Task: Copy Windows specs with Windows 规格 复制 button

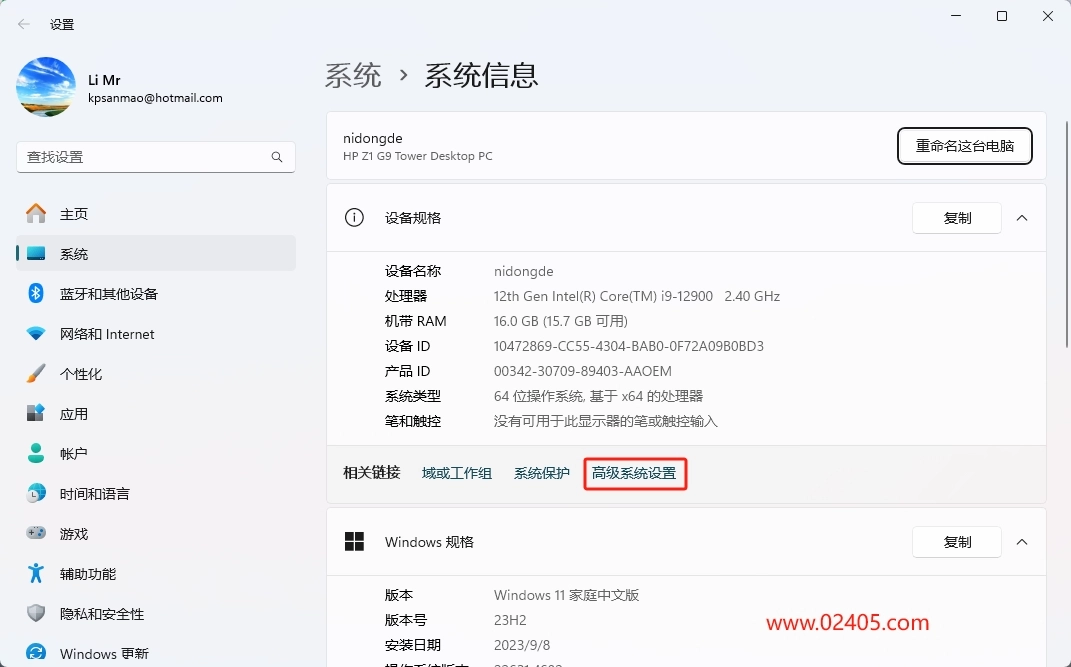Action: pyautogui.click(x=957, y=542)
